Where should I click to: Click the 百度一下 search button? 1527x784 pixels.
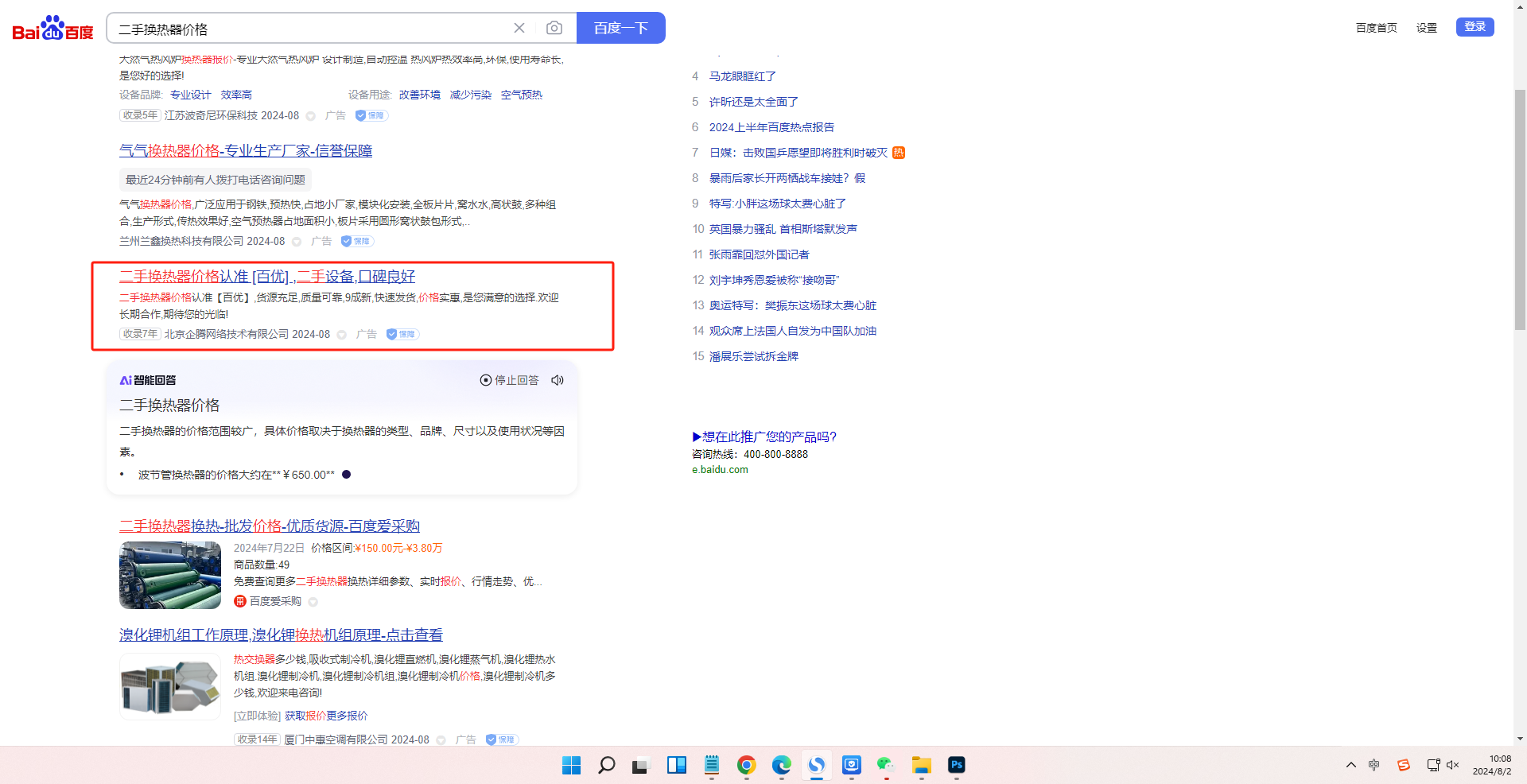(621, 28)
